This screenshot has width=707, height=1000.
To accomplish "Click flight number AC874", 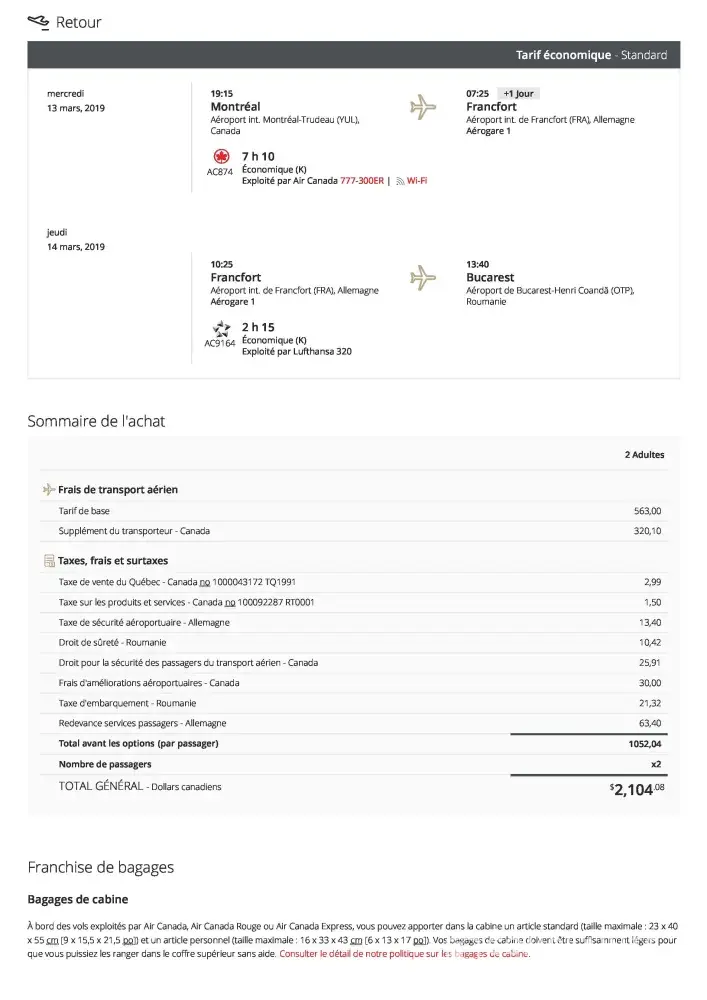I will [x=220, y=172].
